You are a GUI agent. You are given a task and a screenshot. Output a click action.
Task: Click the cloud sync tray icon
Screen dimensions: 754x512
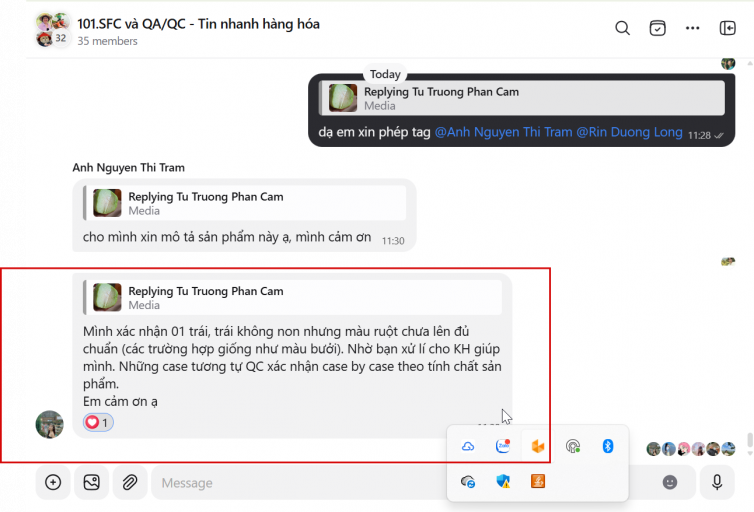(468, 481)
